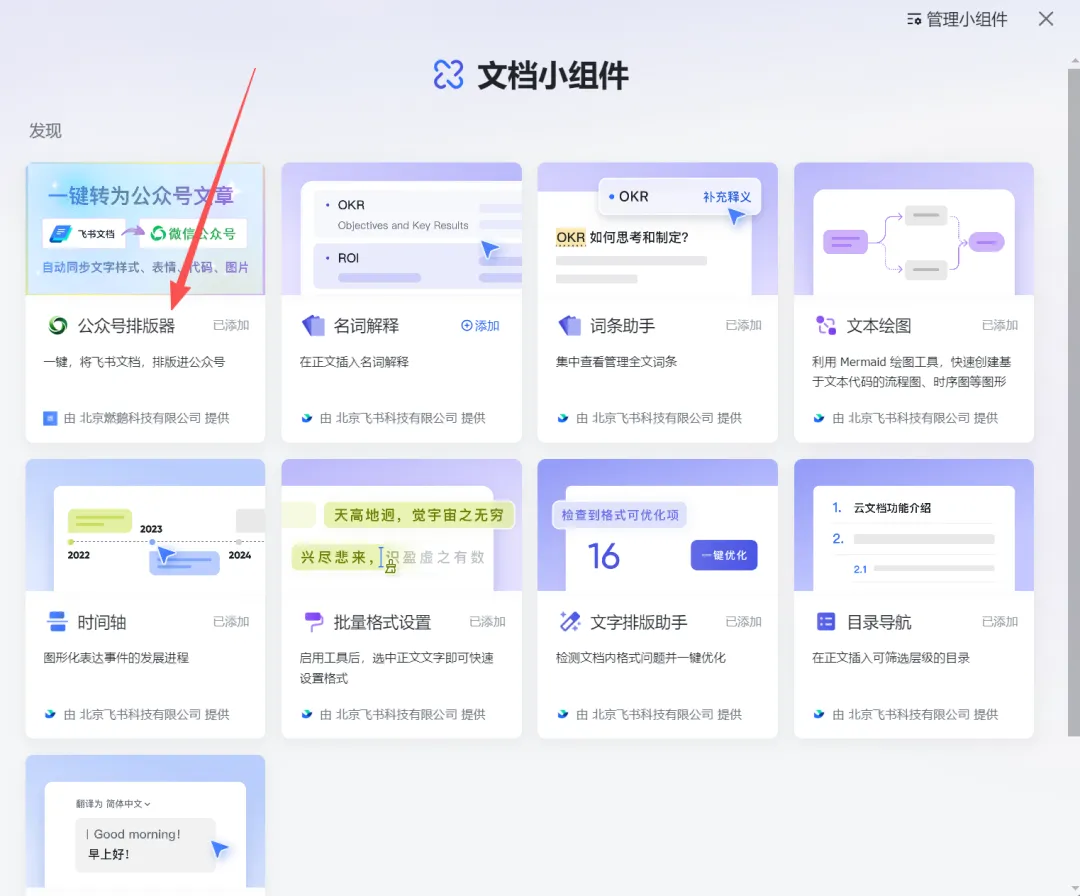Click Feishu provider logo under 词条助手
The image size is (1080, 896).
(563, 418)
